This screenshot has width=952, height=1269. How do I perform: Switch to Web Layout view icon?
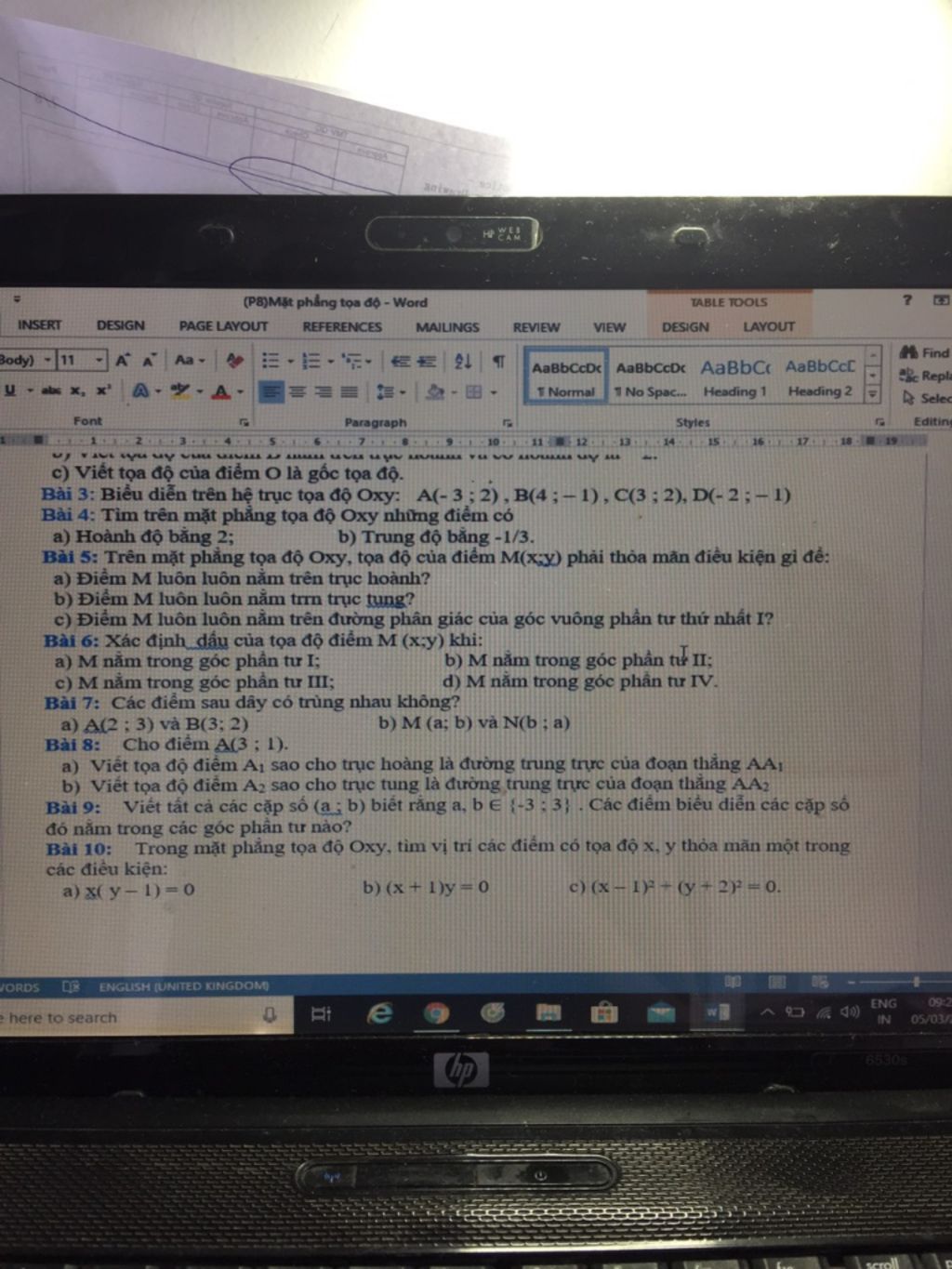click(819, 982)
